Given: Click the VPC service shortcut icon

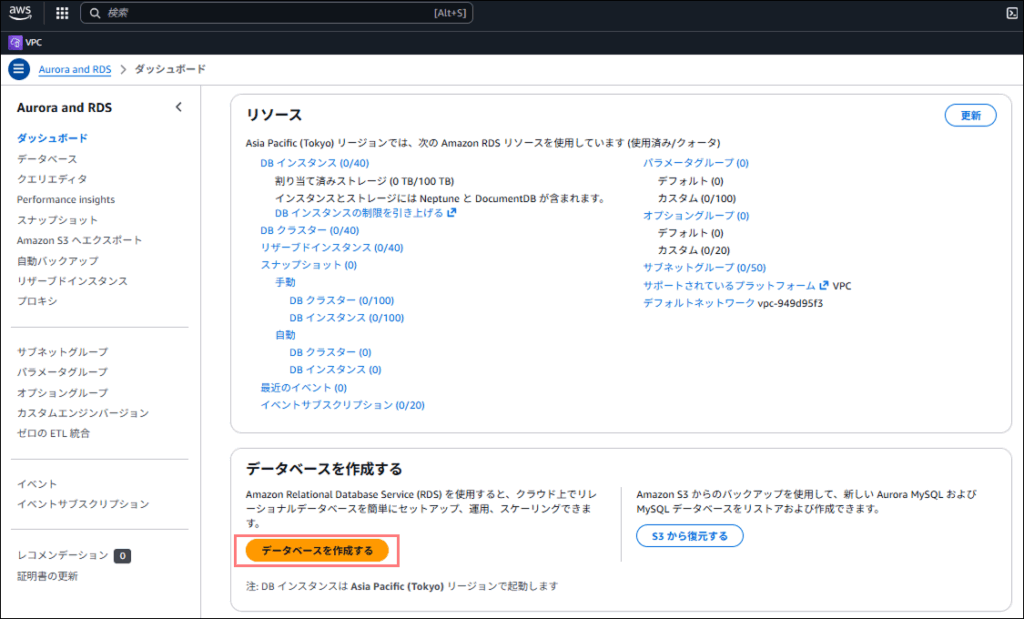Looking at the screenshot, I should coord(15,43).
